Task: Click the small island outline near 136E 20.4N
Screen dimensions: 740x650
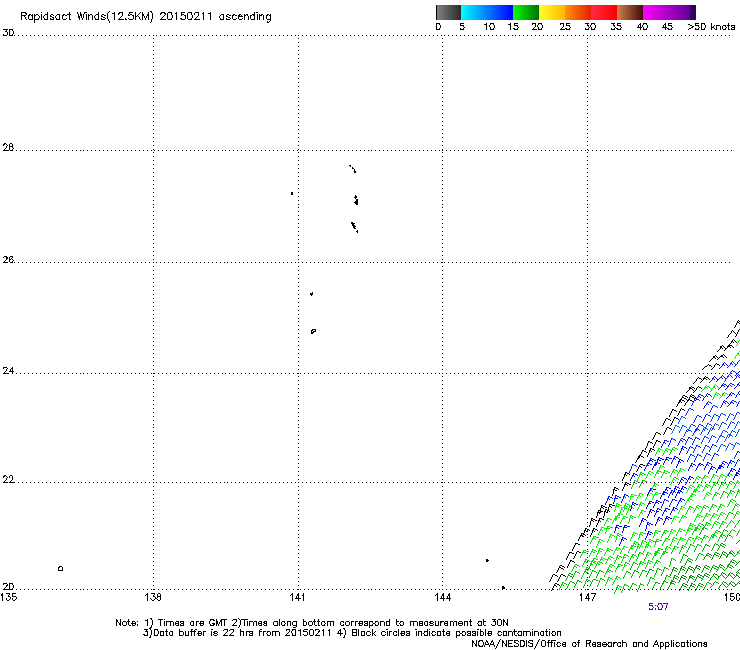Action: 60,568
